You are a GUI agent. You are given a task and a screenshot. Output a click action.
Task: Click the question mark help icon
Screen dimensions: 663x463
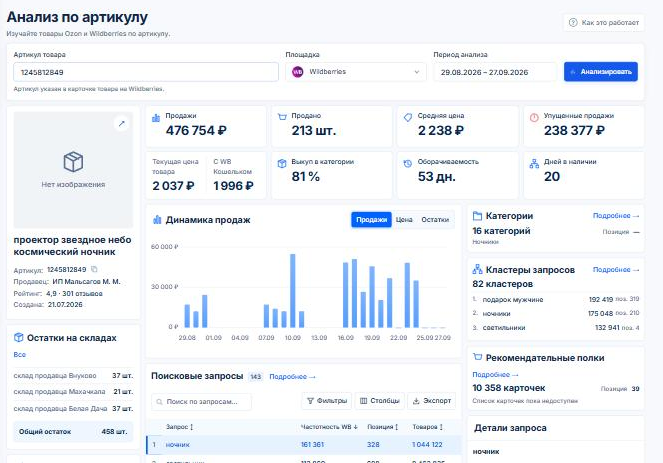tap(573, 22)
